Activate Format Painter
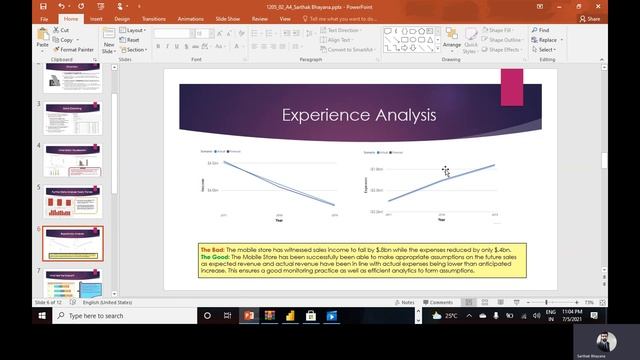This screenshot has height=360, width=640. point(73,49)
